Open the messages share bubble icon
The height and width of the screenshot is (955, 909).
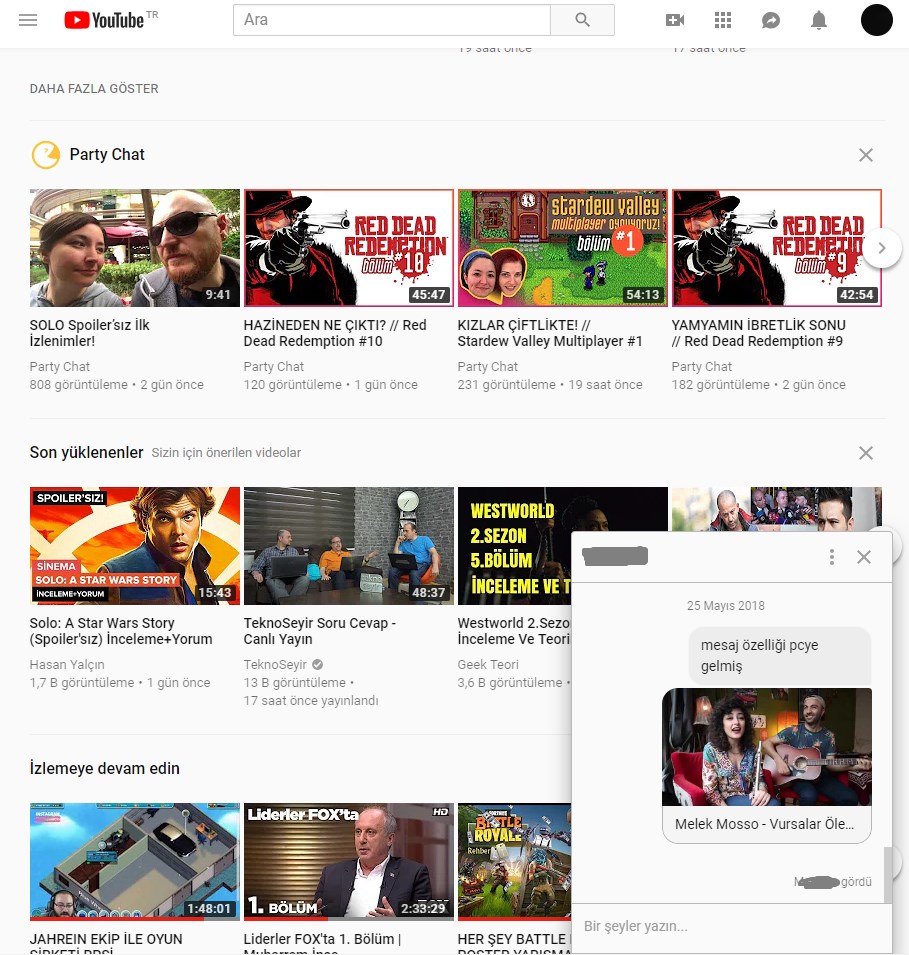(x=771, y=20)
